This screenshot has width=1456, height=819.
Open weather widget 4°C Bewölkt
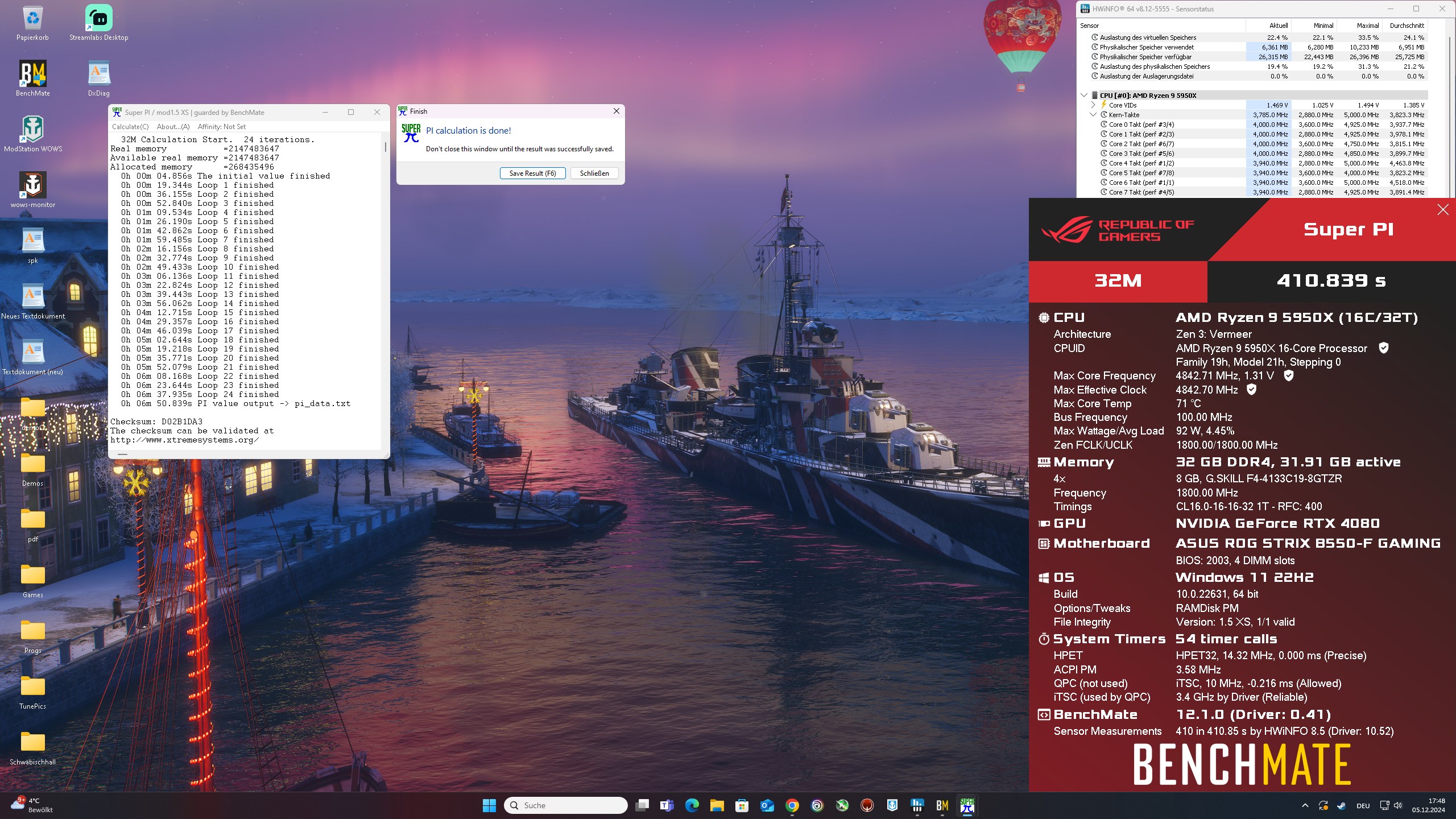[x=32, y=805]
